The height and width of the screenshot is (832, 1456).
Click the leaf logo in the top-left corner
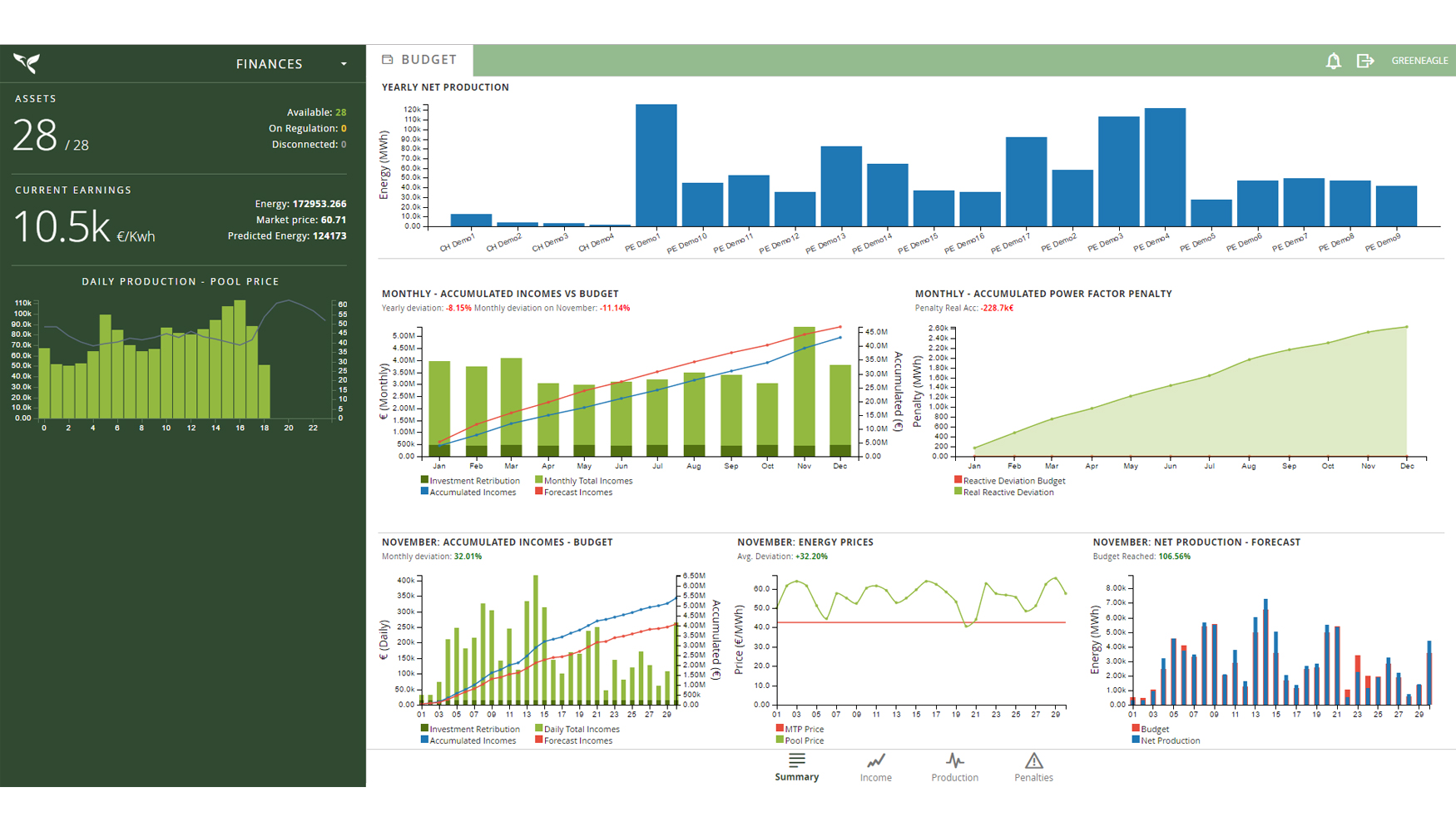click(x=25, y=62)
